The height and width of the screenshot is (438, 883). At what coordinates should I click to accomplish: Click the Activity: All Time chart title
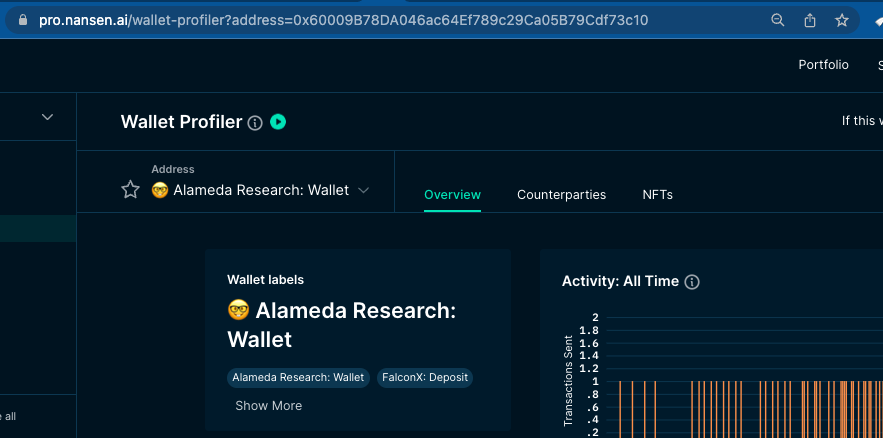point(620,281)
